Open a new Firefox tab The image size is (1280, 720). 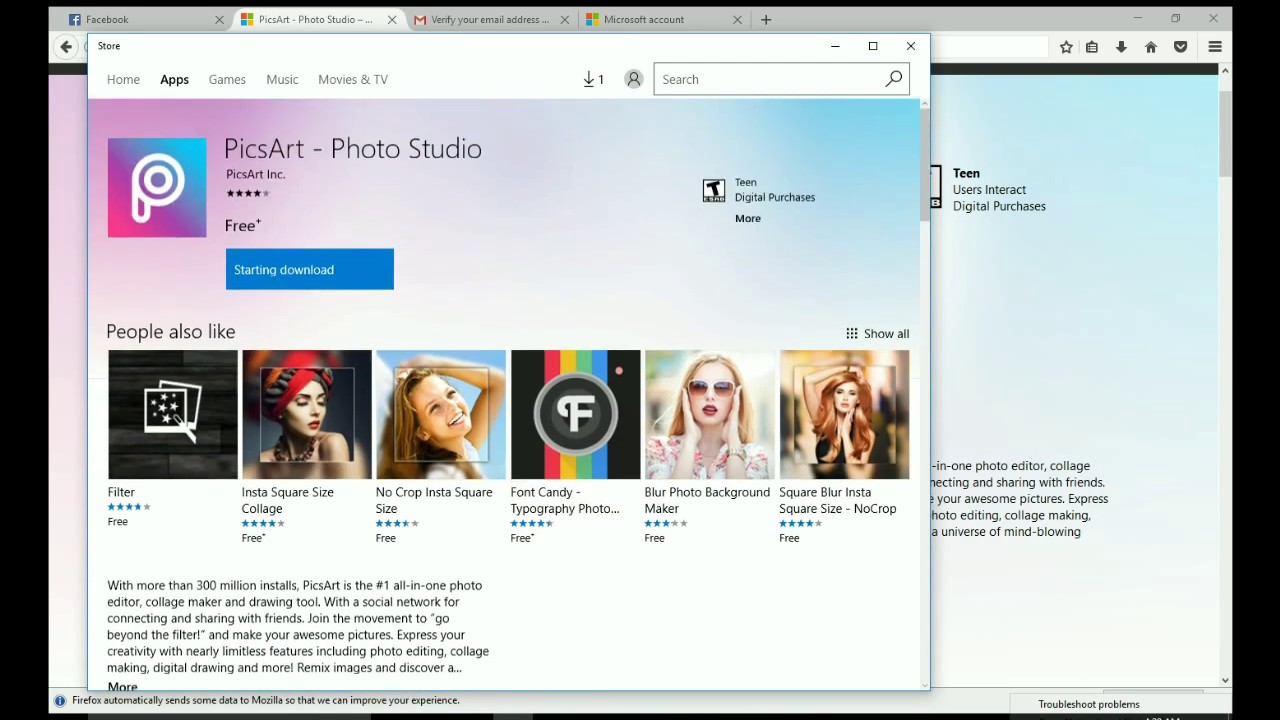coord(766,19)
